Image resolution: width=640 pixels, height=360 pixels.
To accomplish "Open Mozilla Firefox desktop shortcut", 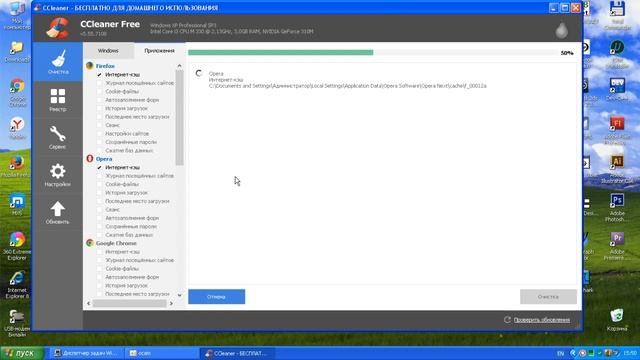I will click(x=16, y=166).
